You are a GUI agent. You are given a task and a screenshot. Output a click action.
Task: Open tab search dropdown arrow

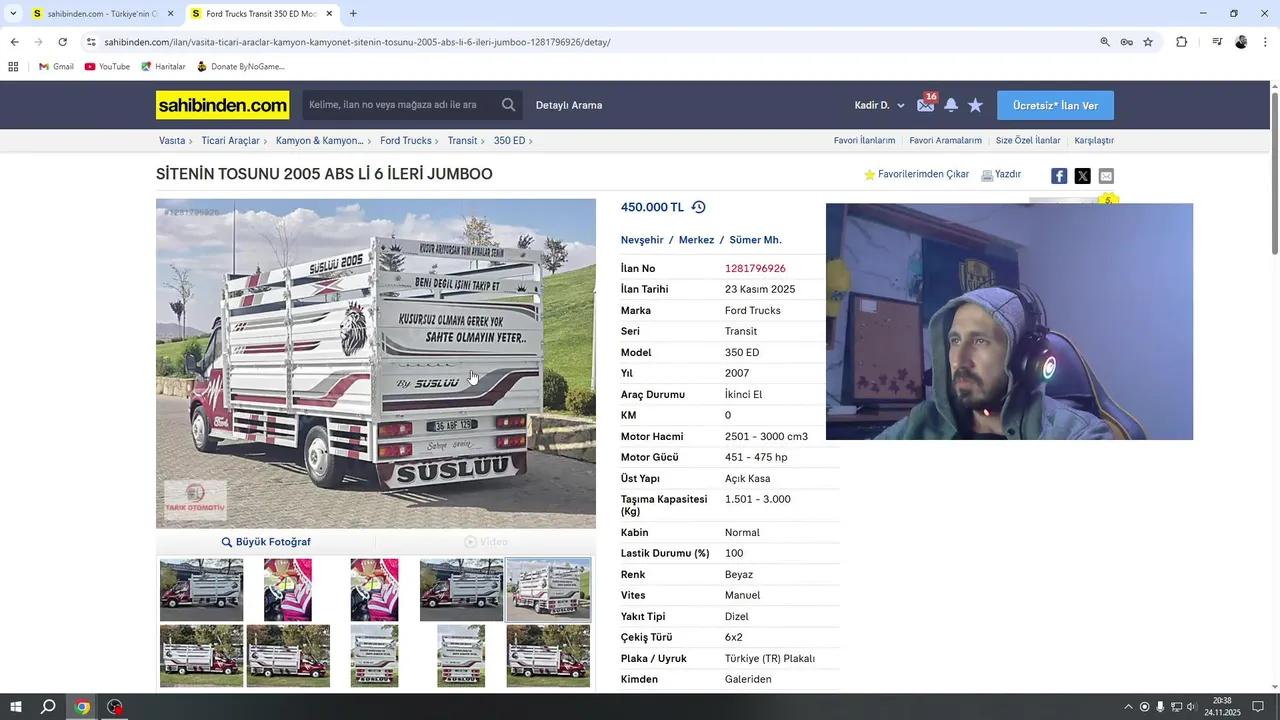[12, 13]
